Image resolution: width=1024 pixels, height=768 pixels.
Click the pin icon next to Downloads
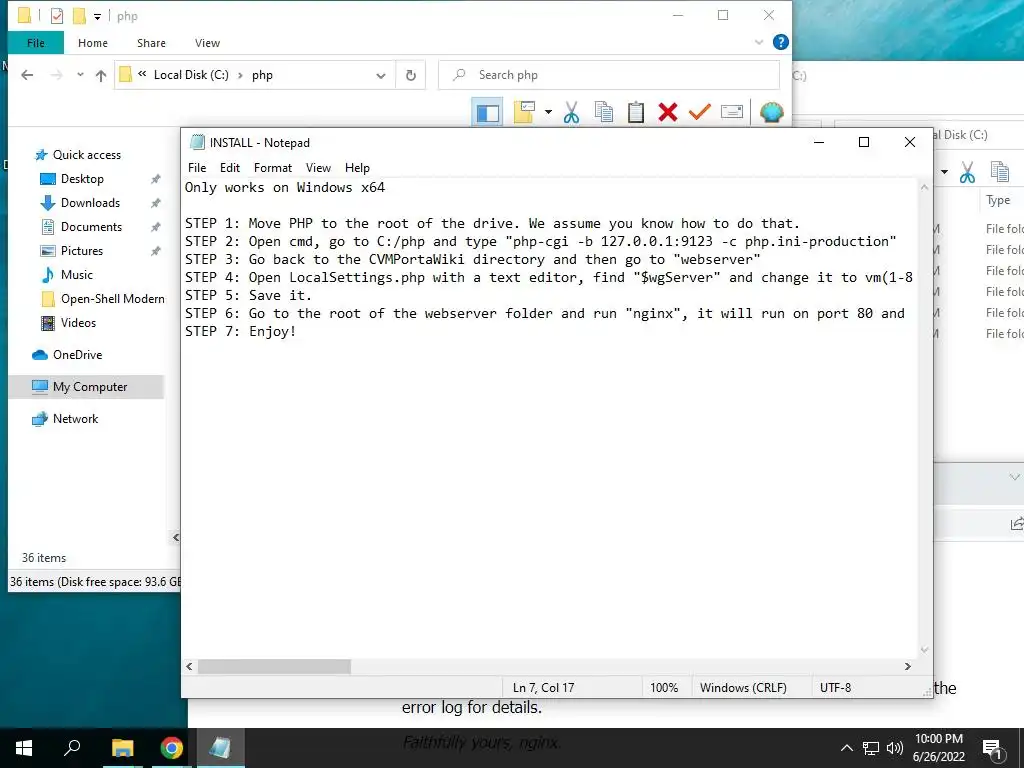point(155,203)
